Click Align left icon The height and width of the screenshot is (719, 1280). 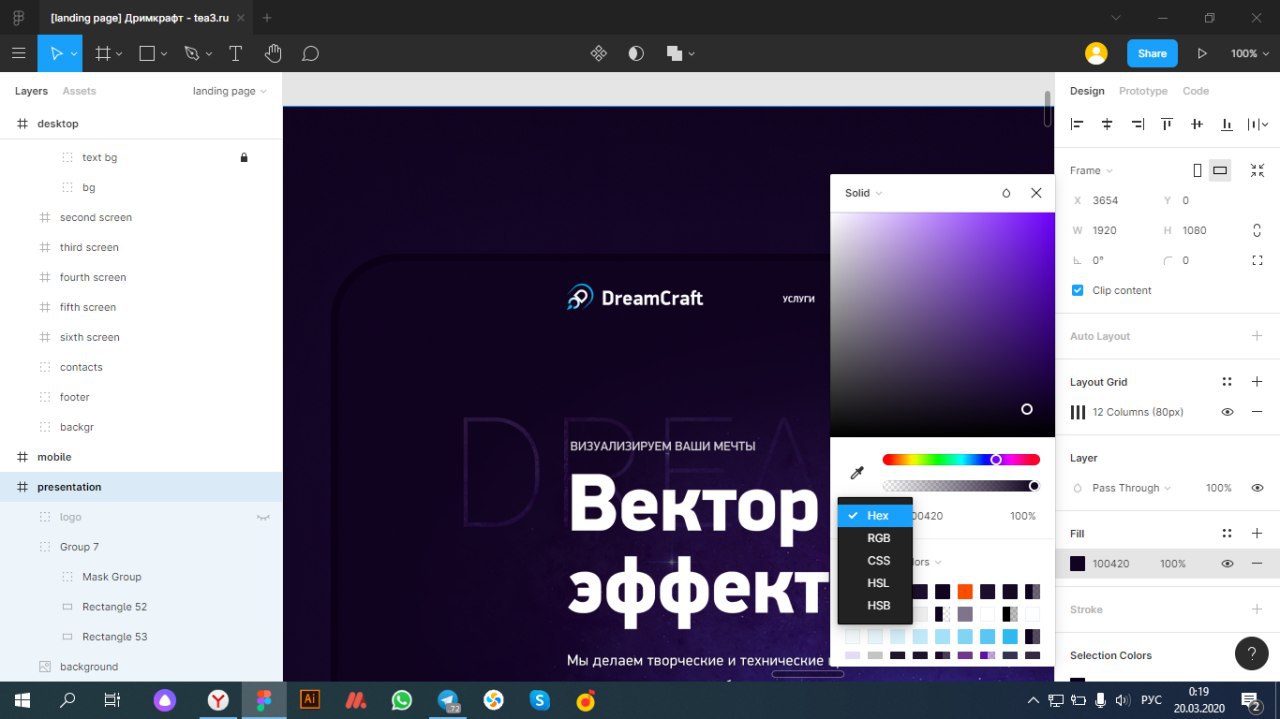pos(1077,124)
